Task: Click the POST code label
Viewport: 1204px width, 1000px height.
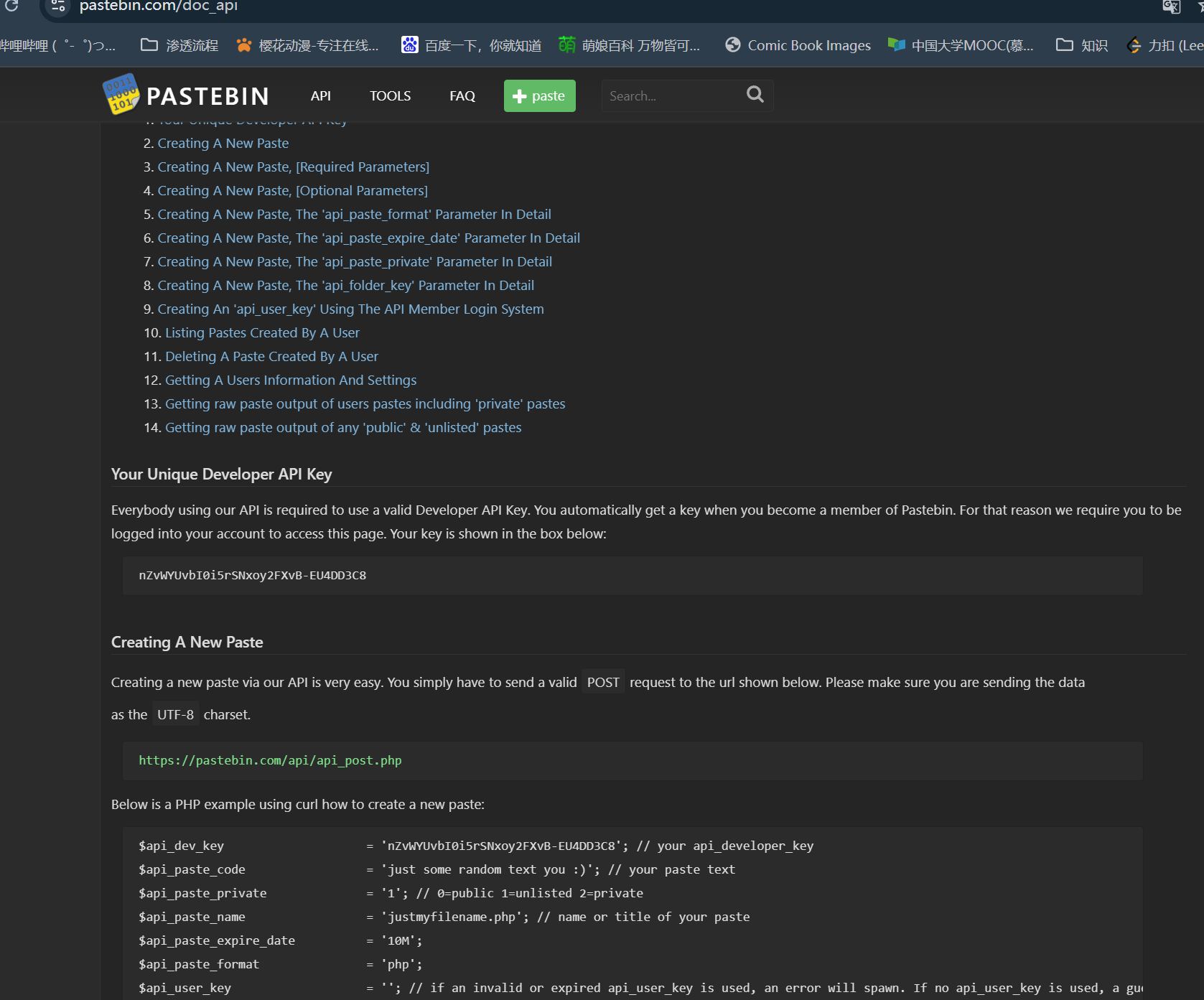Action: tap(603, 682)
